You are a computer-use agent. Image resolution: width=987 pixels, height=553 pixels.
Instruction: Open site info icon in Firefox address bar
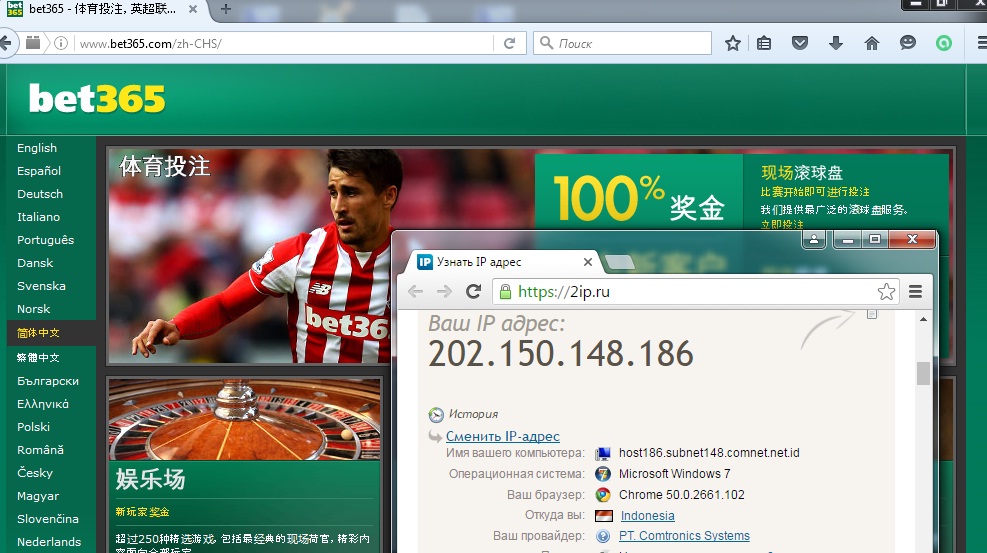[x=61, y=43]
